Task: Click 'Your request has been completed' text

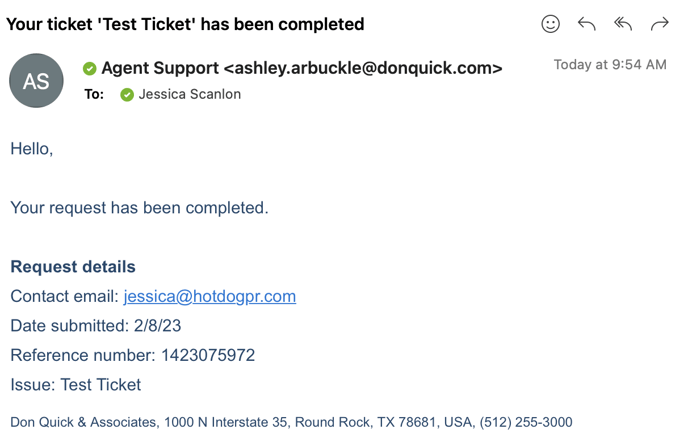Action: [139, 208]
